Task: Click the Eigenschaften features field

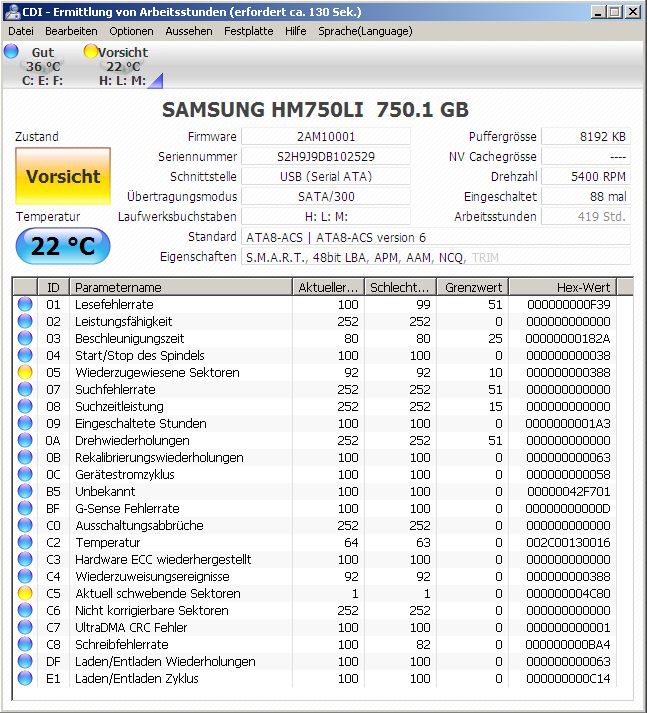Action: pos(436,257)
